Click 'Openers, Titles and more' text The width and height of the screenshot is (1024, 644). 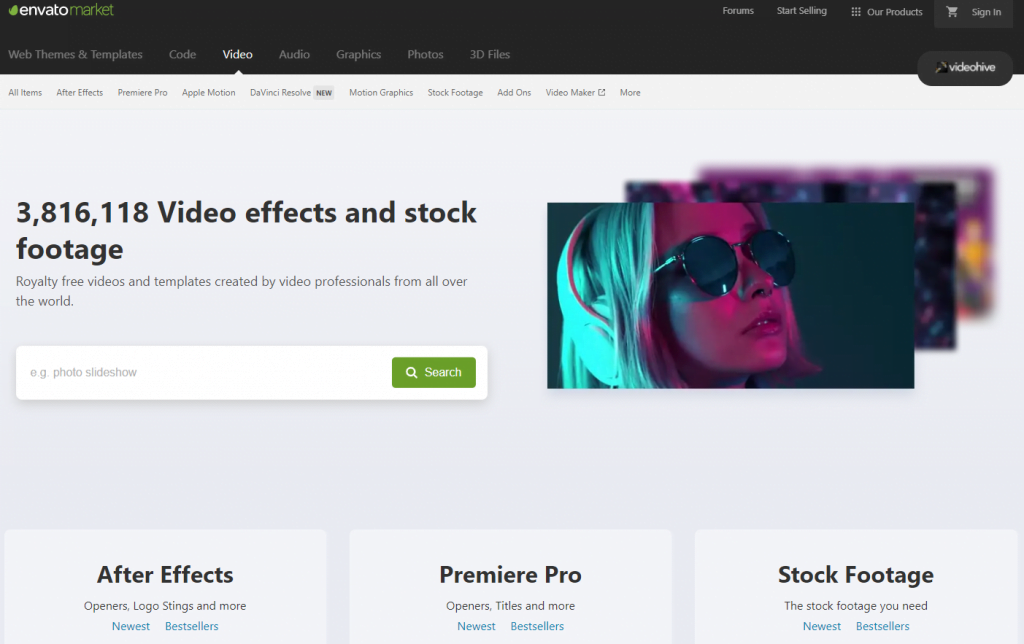(511, 606)
